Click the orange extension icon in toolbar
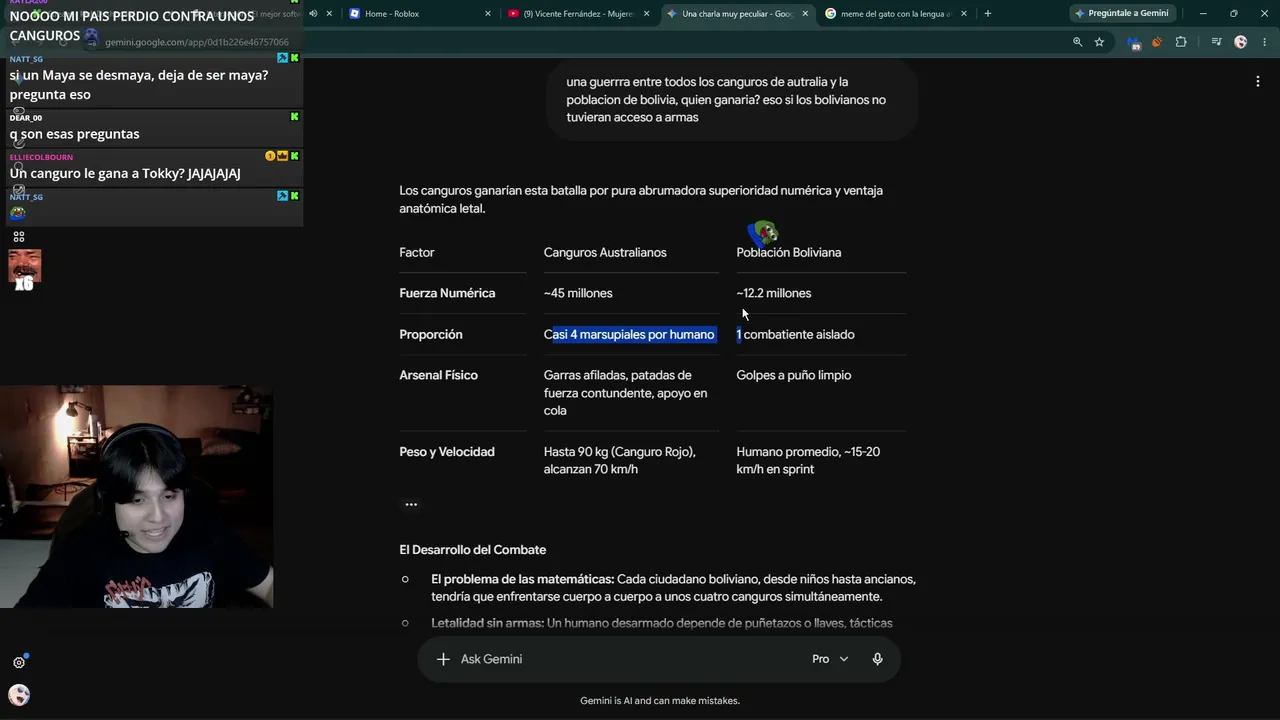This screenshot has width=1280, height=720. [1157, 42]
